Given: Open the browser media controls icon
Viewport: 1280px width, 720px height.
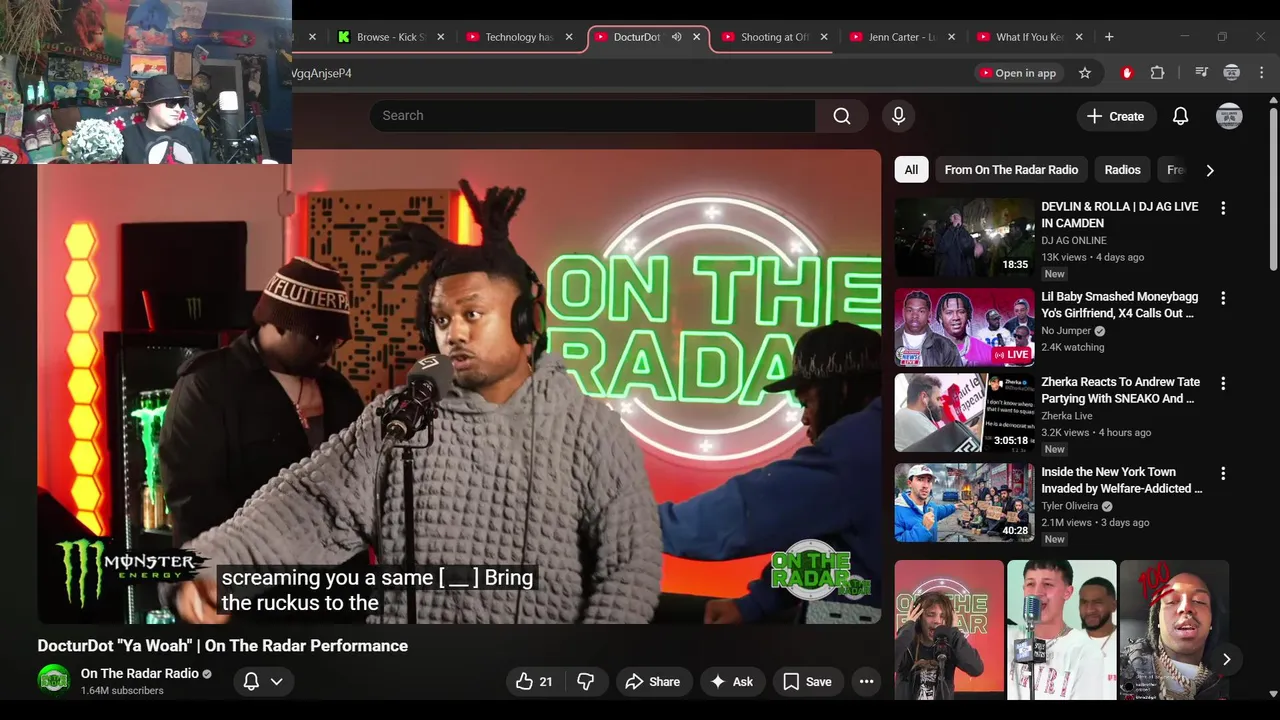Looking at the screenshot, I should pos(1202,73).
